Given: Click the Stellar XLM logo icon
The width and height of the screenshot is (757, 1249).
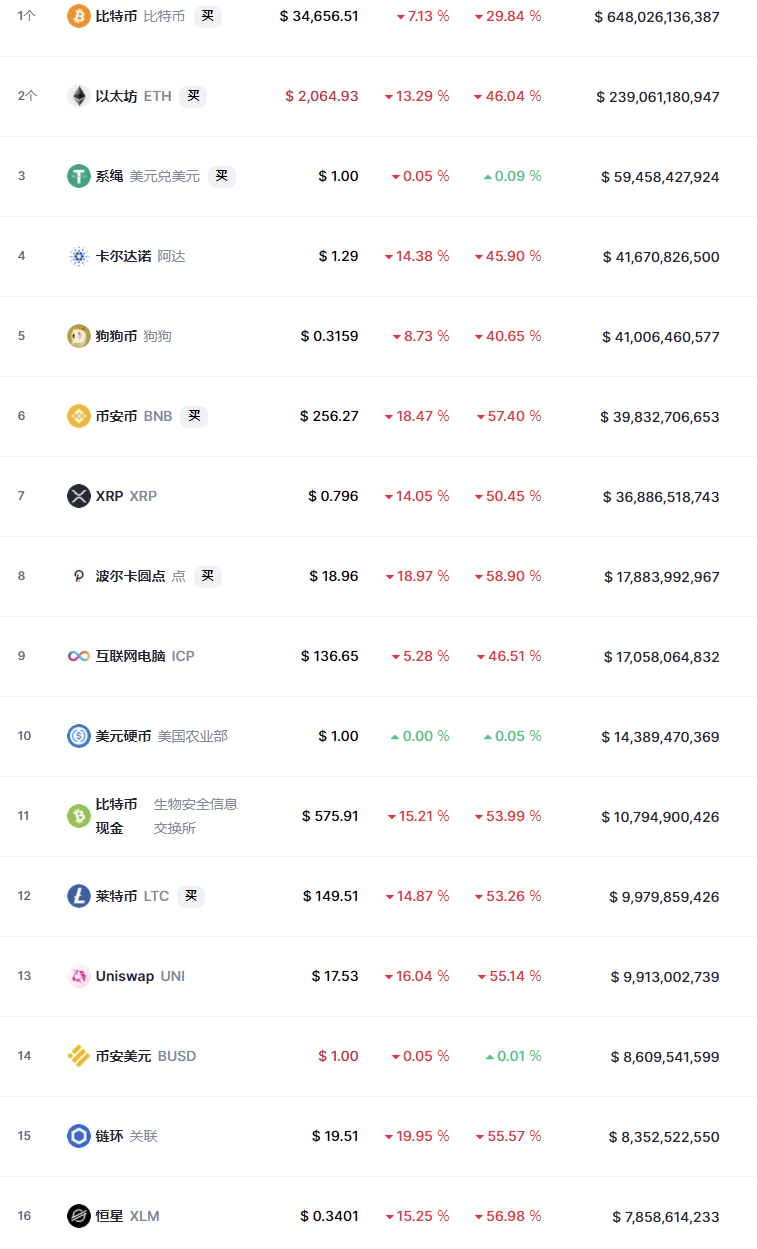Looking at the screenshot, I should click(78, 1216).
